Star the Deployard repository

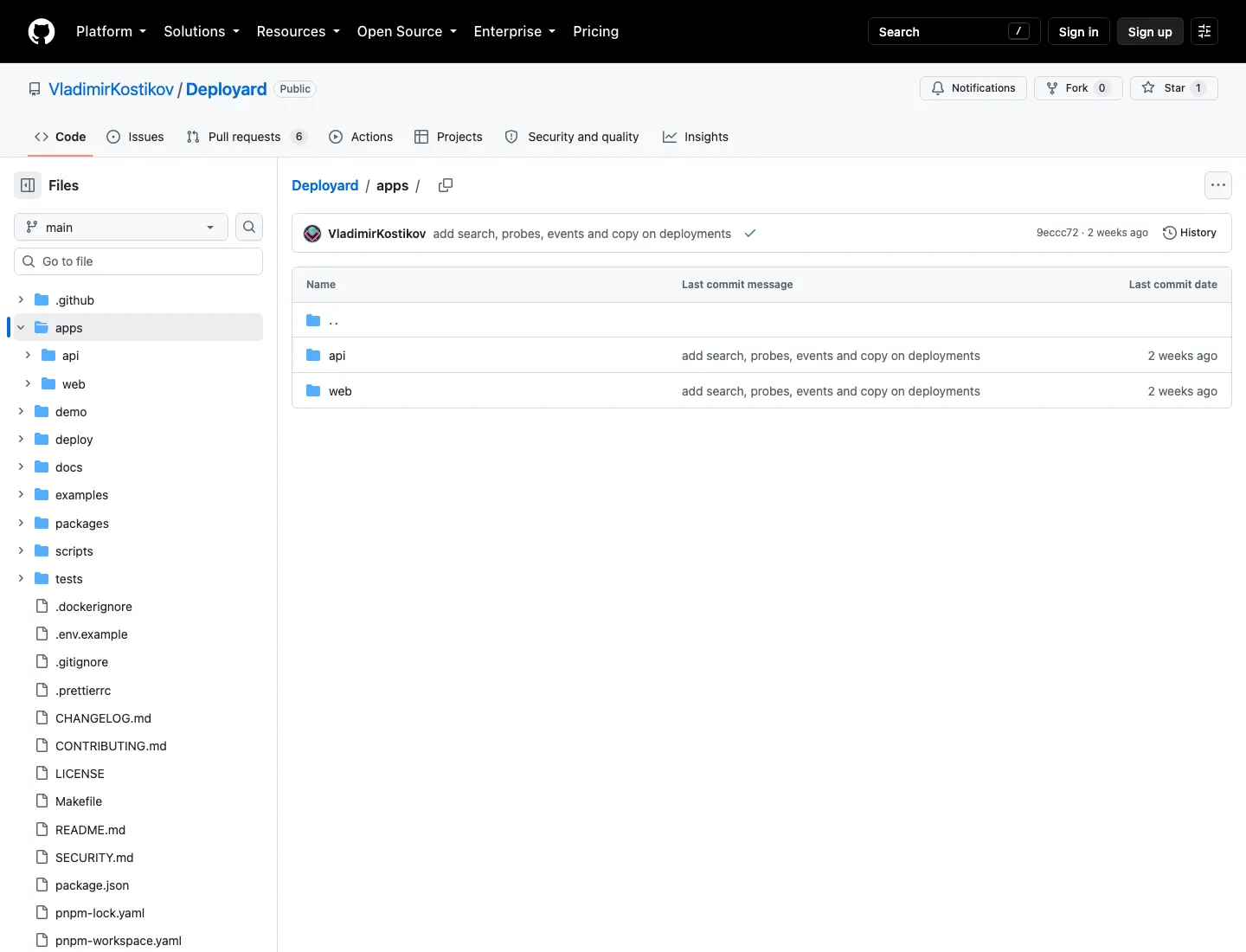click(x=1174, y=88)
